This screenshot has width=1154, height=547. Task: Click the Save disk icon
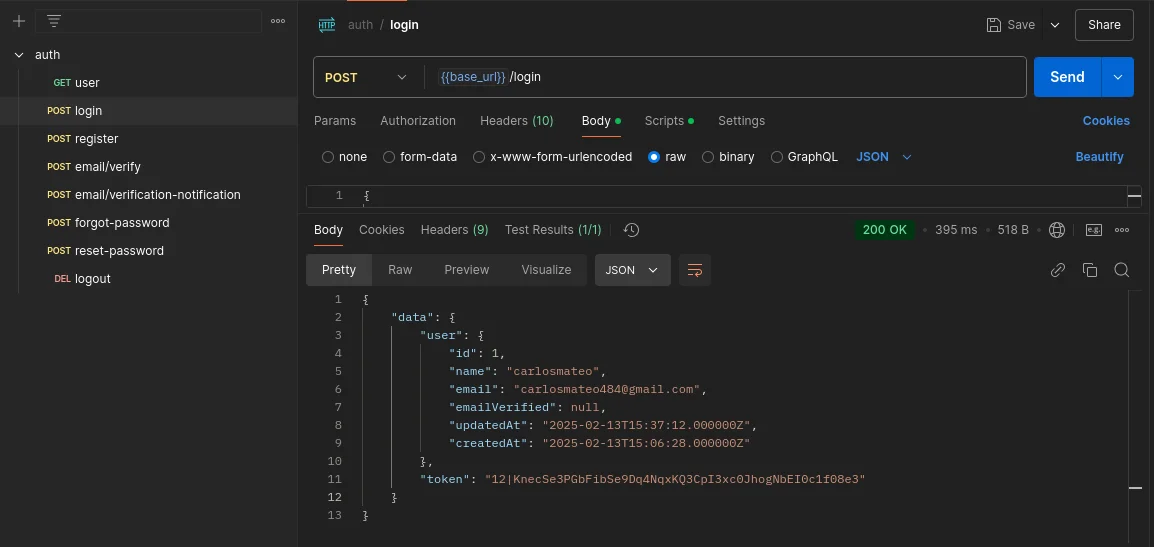pos(994,24)
